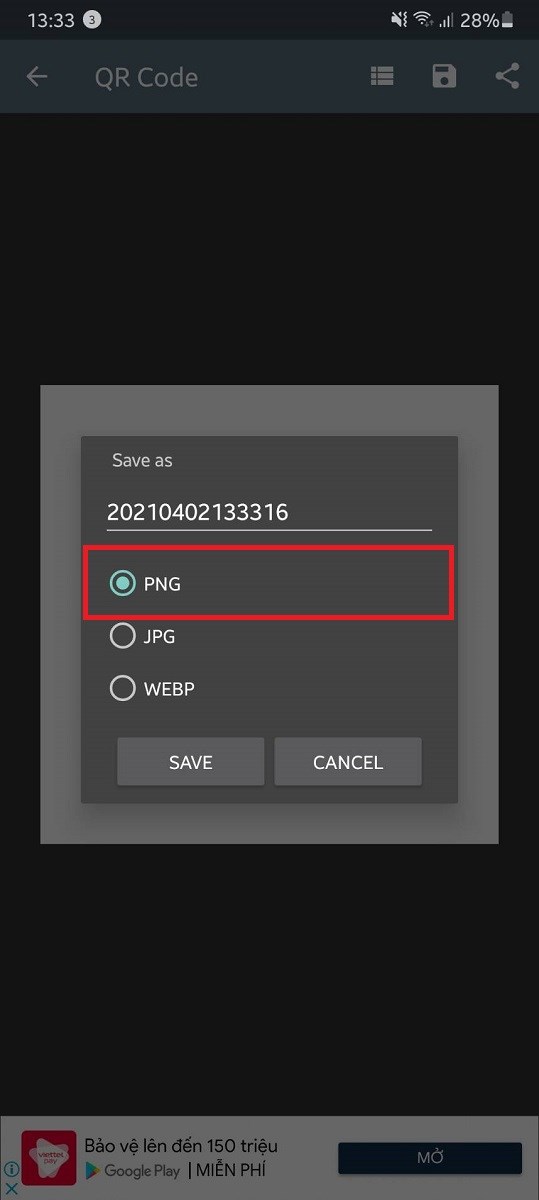Select the WEBP radio button

[x=122, y=689]
